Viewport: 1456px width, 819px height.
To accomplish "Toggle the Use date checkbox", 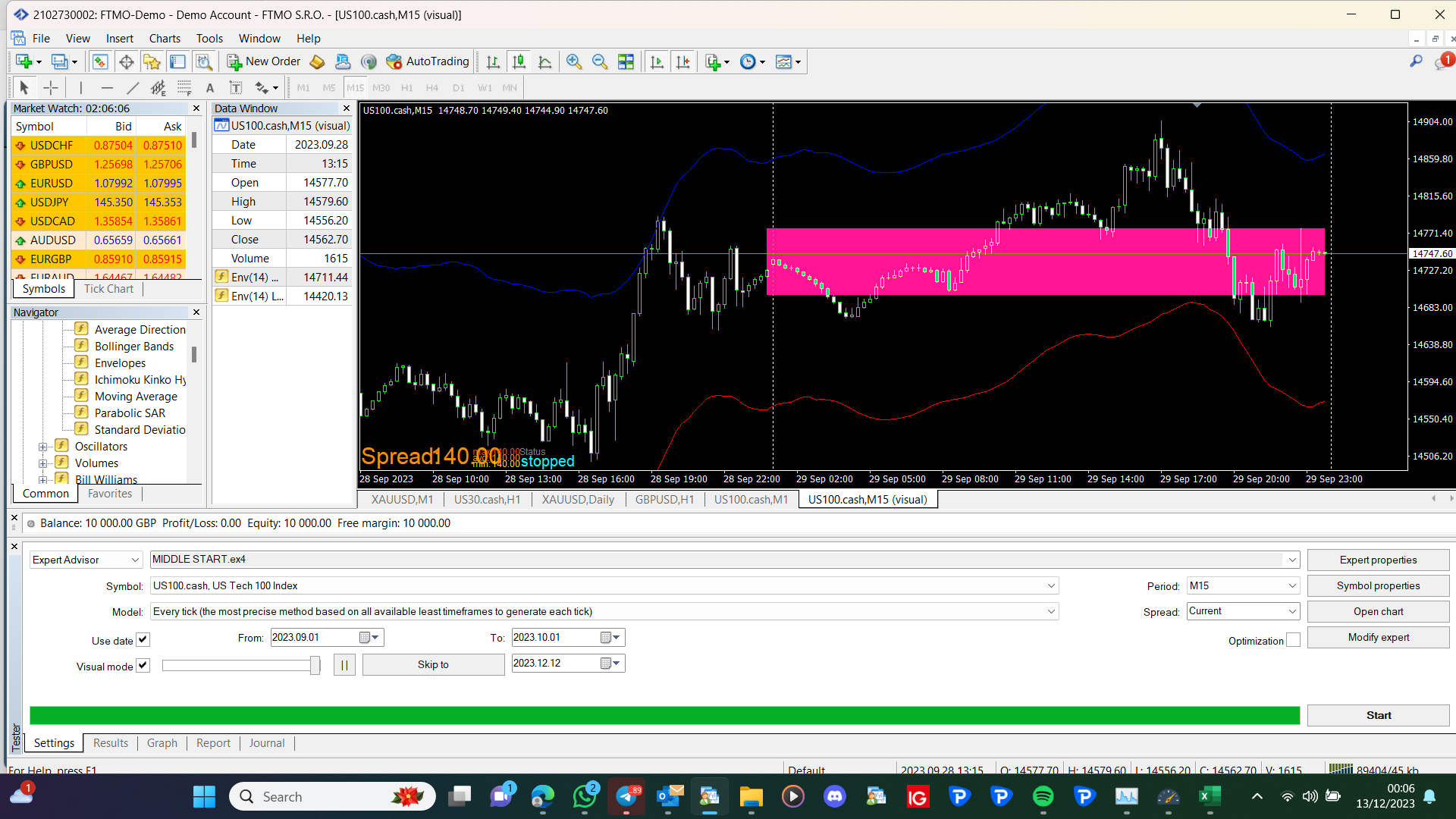I will click(143, 640).
